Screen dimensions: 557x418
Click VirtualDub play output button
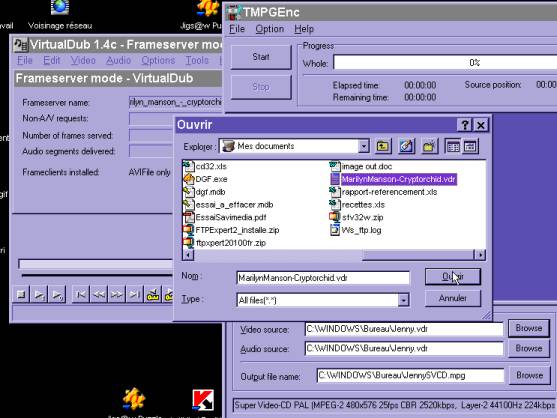point(57,294)
